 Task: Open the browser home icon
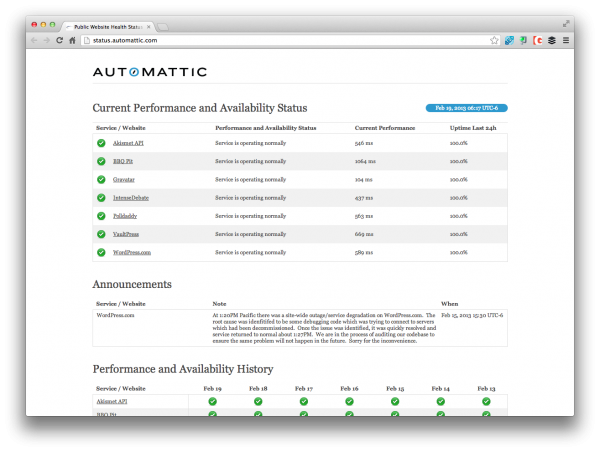(72, 40)
